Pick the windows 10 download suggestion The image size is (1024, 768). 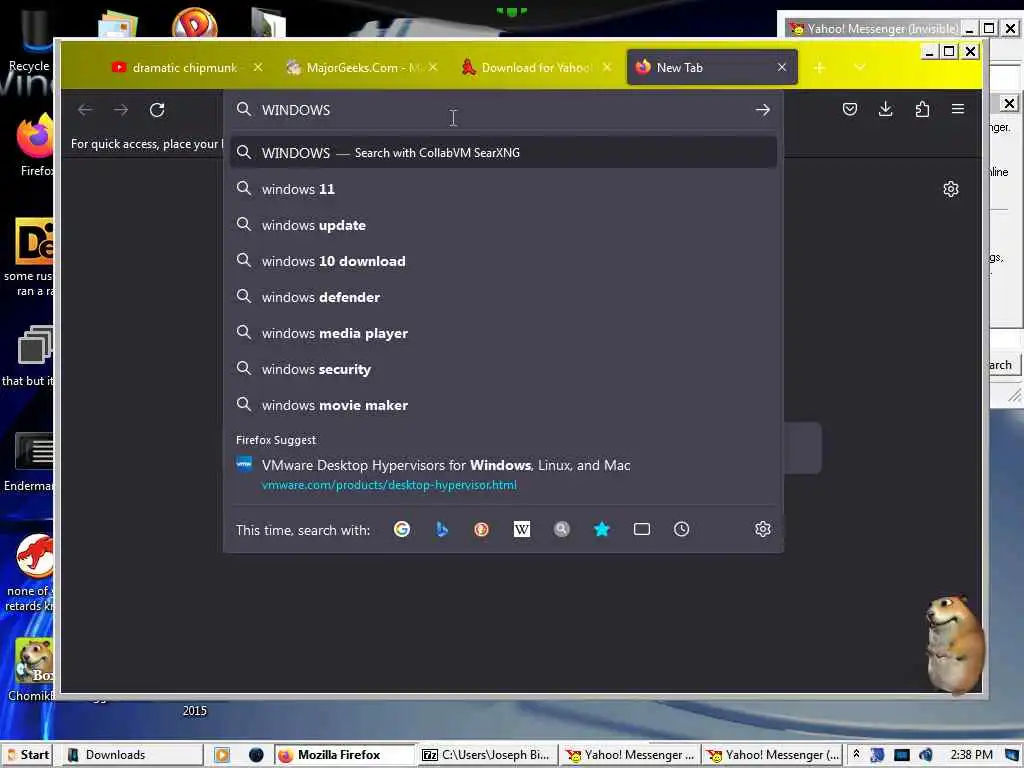pyautogui.click(x=503, y=261)
